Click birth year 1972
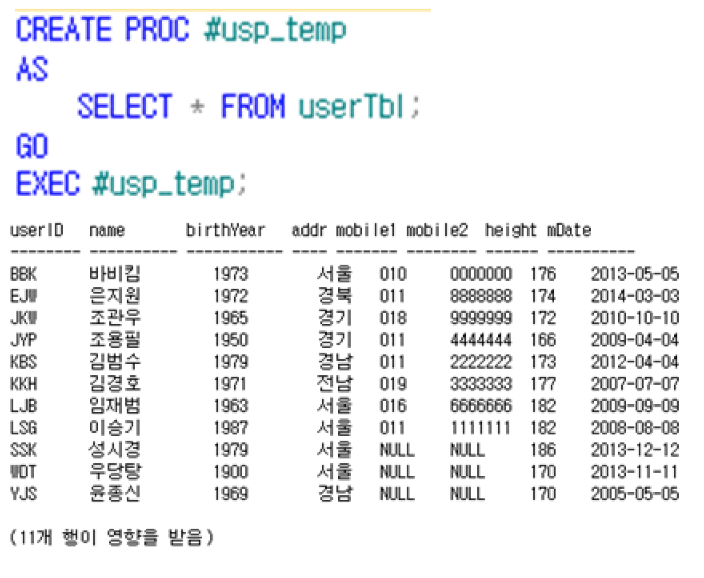 pos(231,296)
